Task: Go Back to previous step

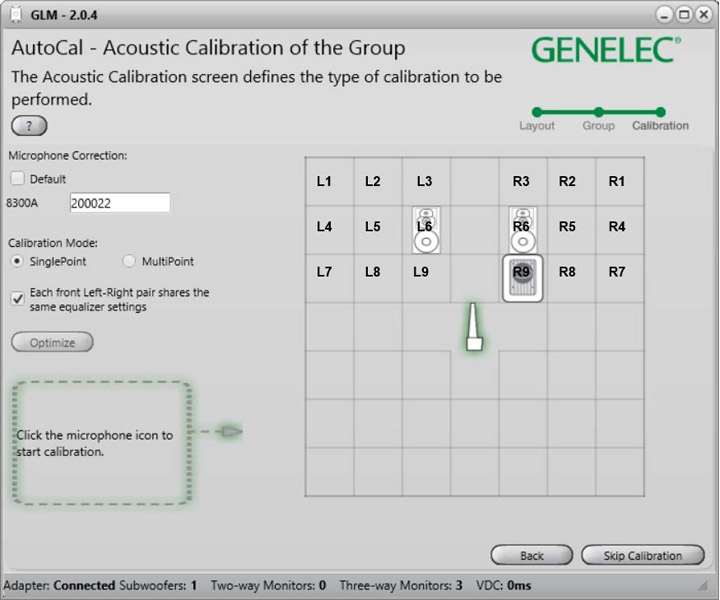Action: click(532, 555)
